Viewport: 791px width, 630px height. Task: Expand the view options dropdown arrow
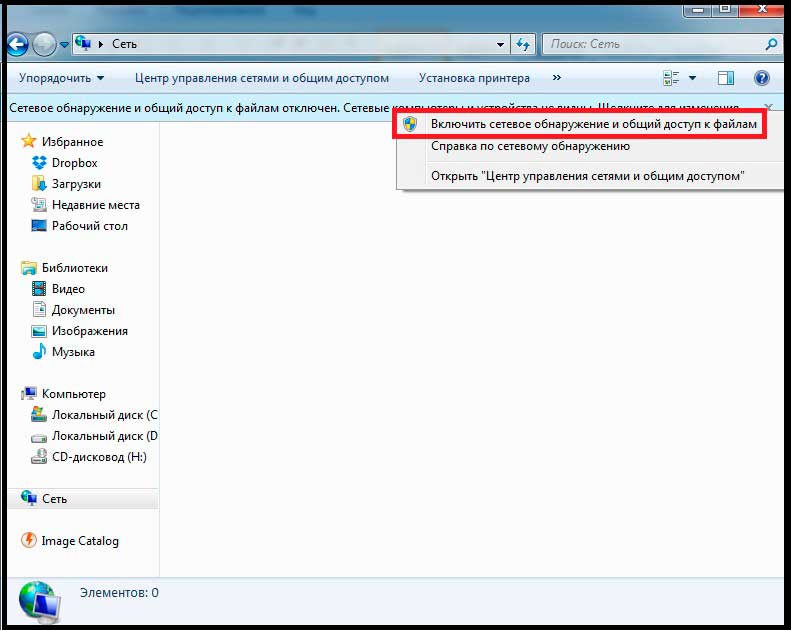[692, 78]
